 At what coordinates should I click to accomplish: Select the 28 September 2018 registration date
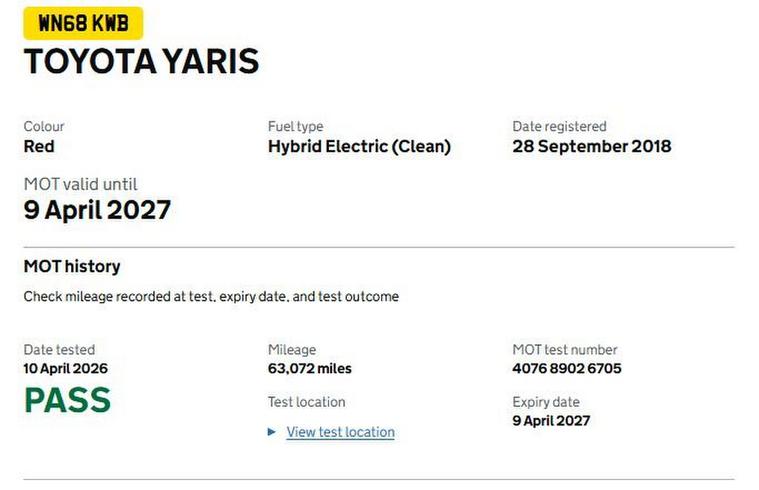[591, 146]
